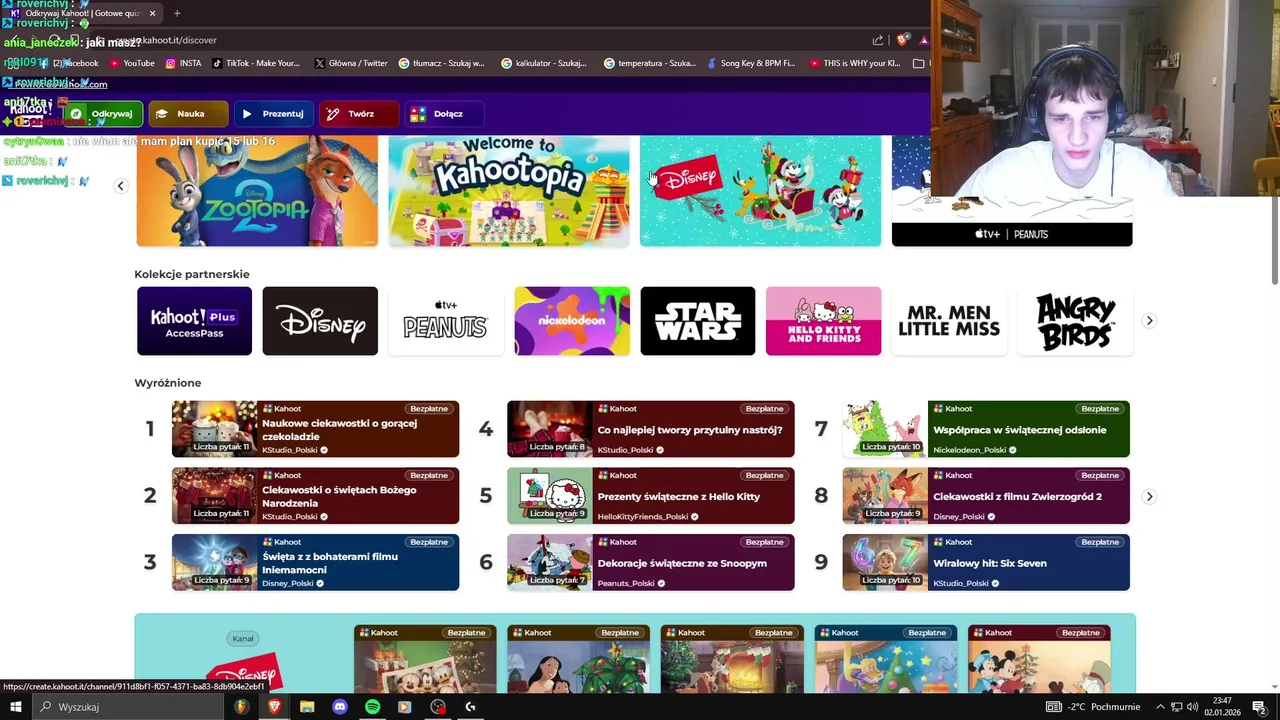Open a new browser tab with plus
This screenshot has height=720, width=1280.
point(177,13)
